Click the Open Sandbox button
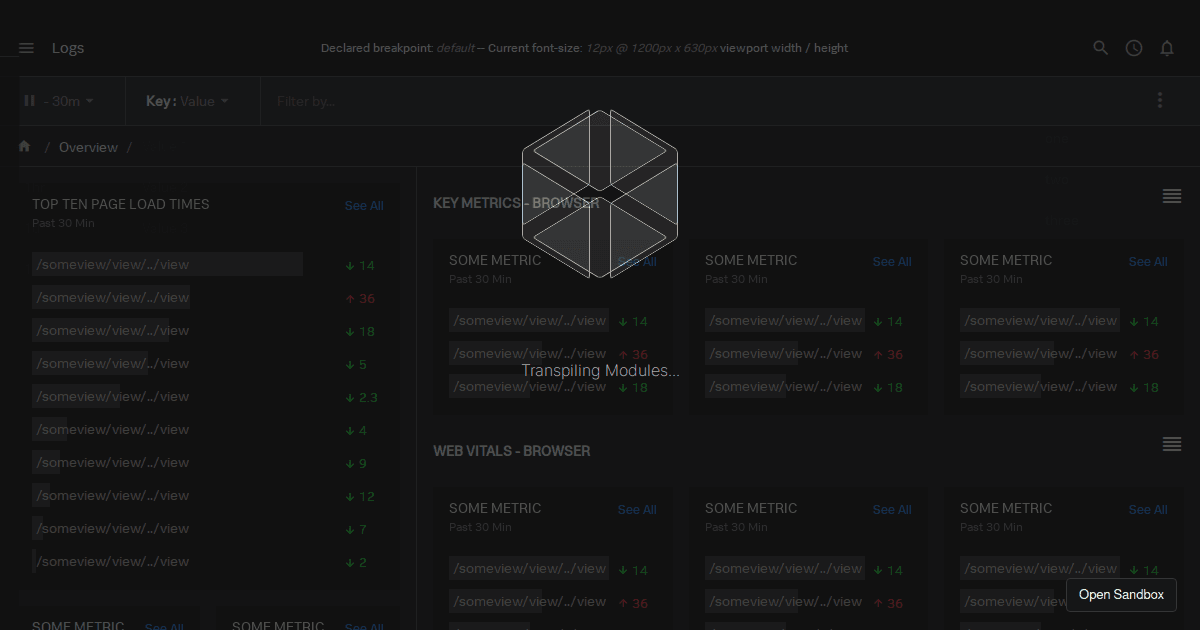Screen dimensions: 1200x630 coord(1121,595)
